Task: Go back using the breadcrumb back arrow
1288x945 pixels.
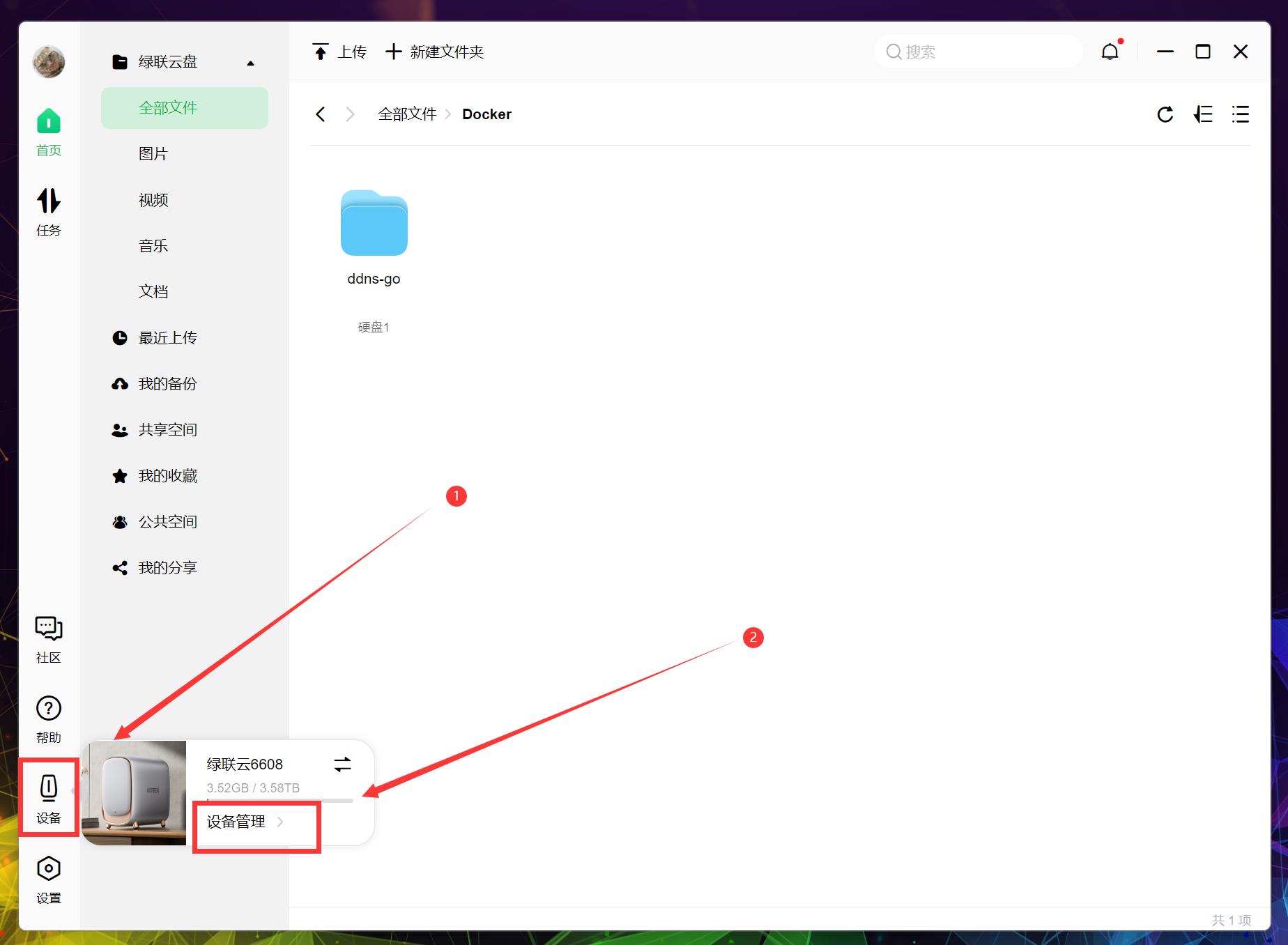Action: click(321, 114)
